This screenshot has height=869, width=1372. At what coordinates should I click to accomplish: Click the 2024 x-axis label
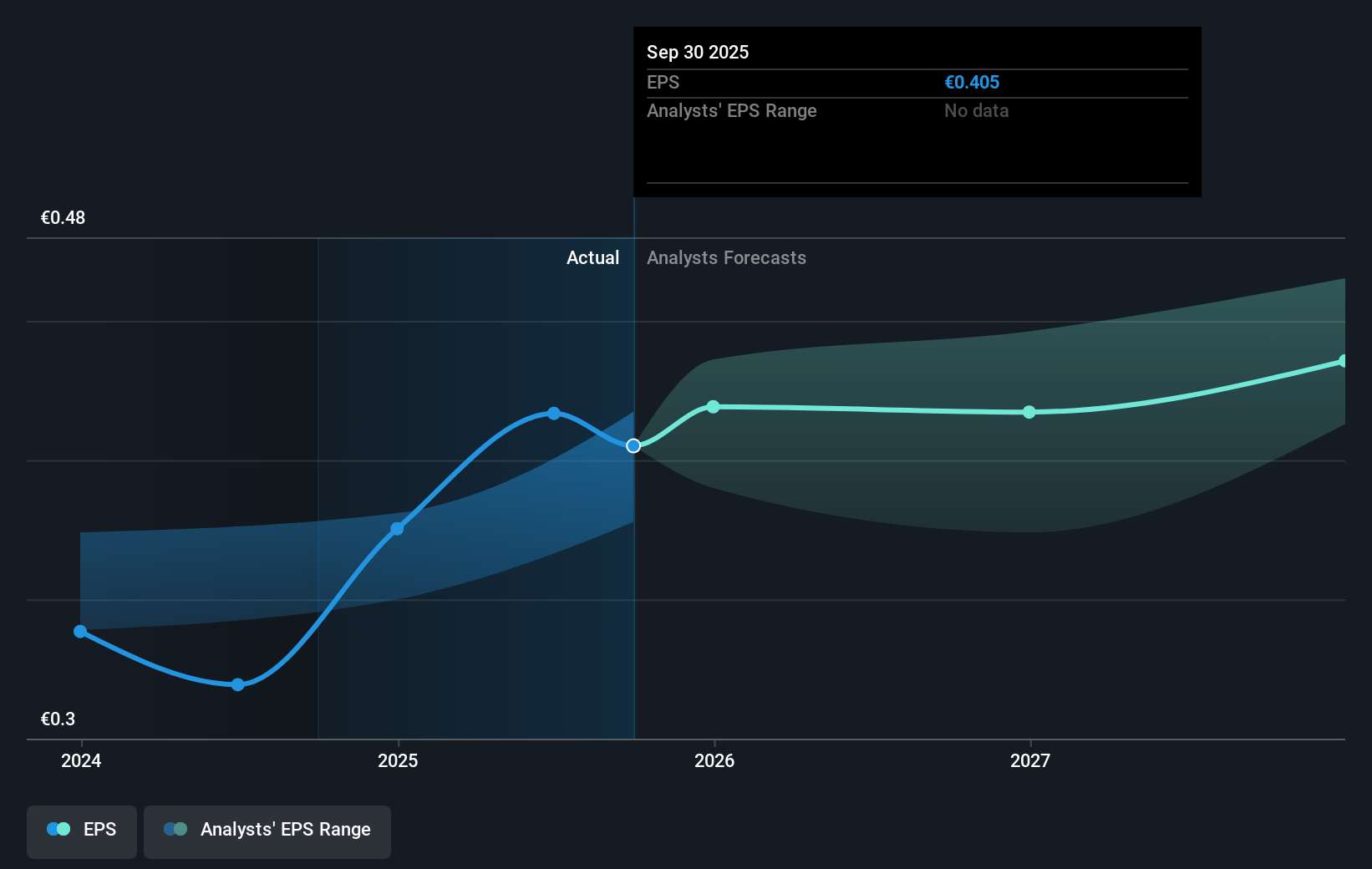[x=81, y=760]
